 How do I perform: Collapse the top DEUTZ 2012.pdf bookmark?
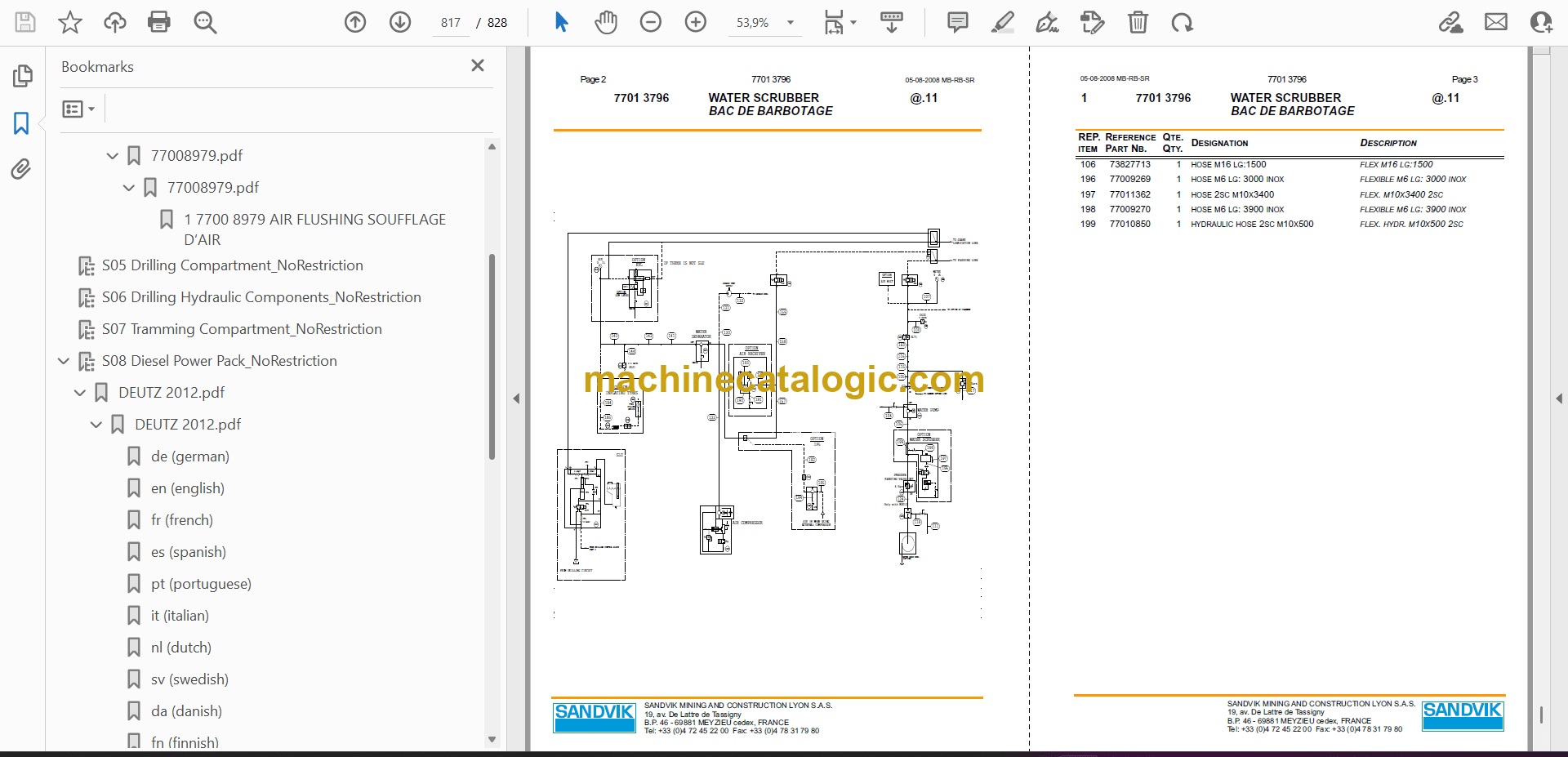point(80,393)
